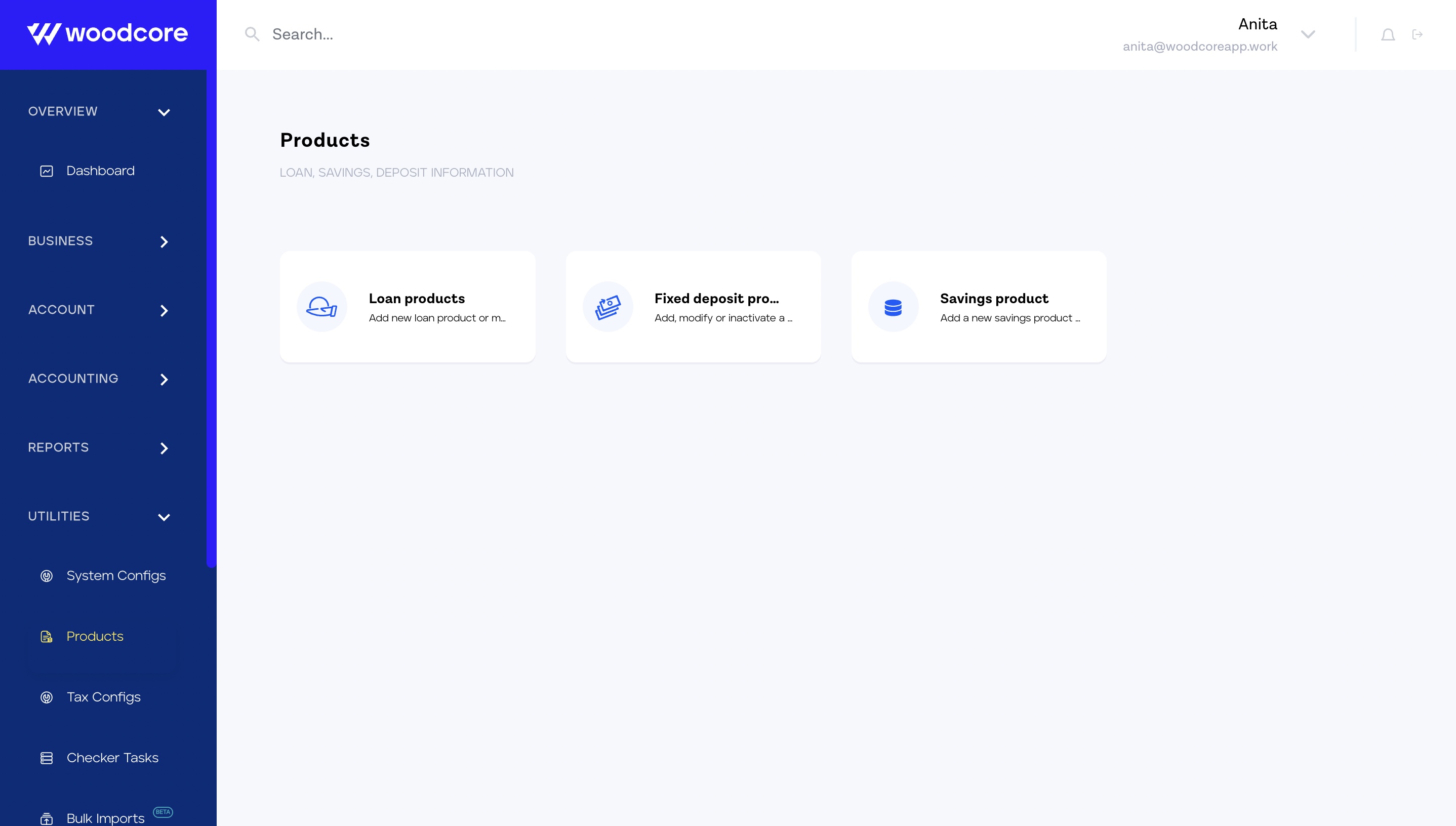Click the search magnifier icon
The width and height of the screenshot is (1456, 826).
click(x=252, y=34)
